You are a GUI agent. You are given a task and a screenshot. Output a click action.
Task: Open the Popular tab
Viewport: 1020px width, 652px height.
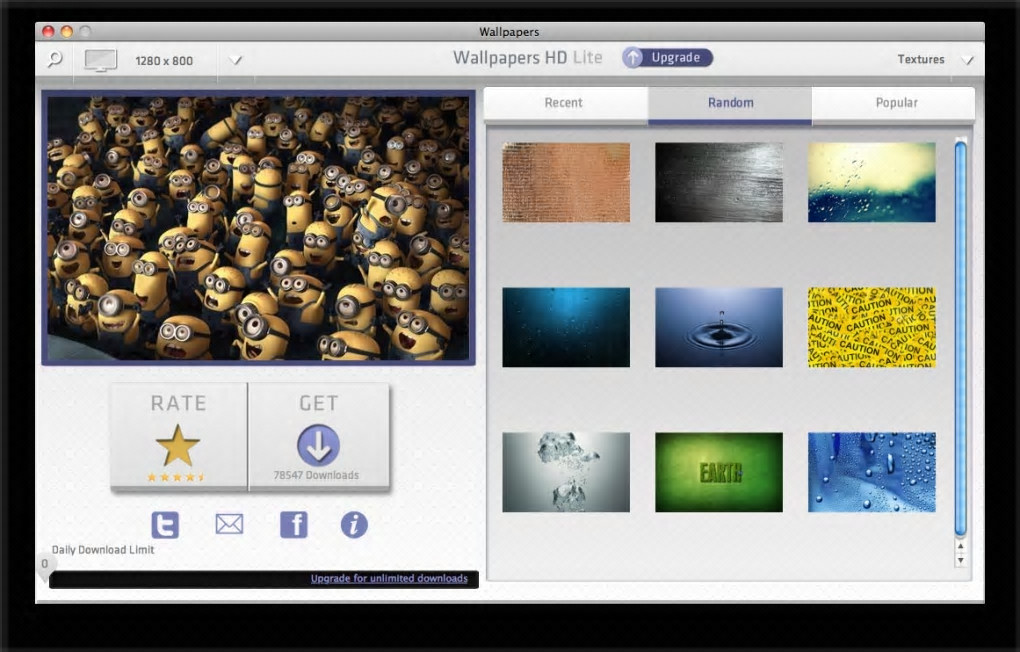click(x=894, y=103)
